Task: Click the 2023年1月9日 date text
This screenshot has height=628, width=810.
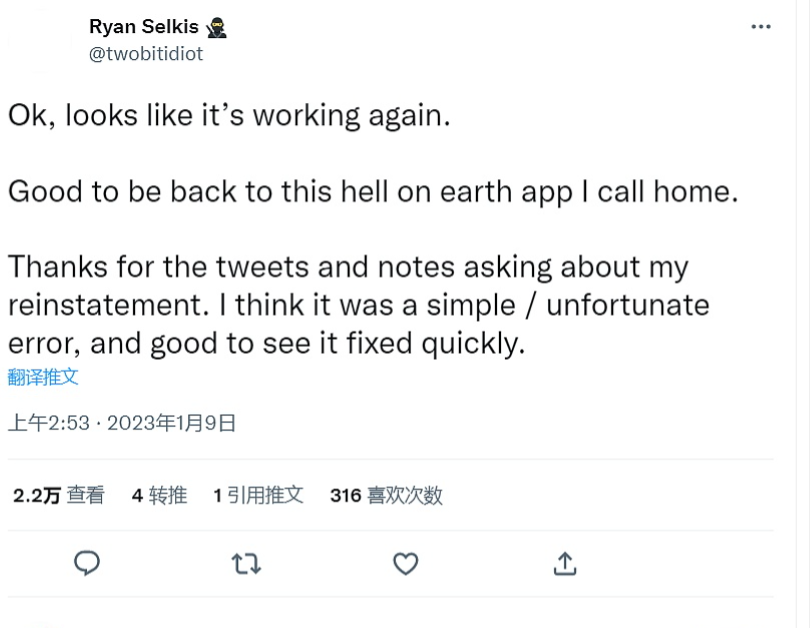Action: pos(171,423)
